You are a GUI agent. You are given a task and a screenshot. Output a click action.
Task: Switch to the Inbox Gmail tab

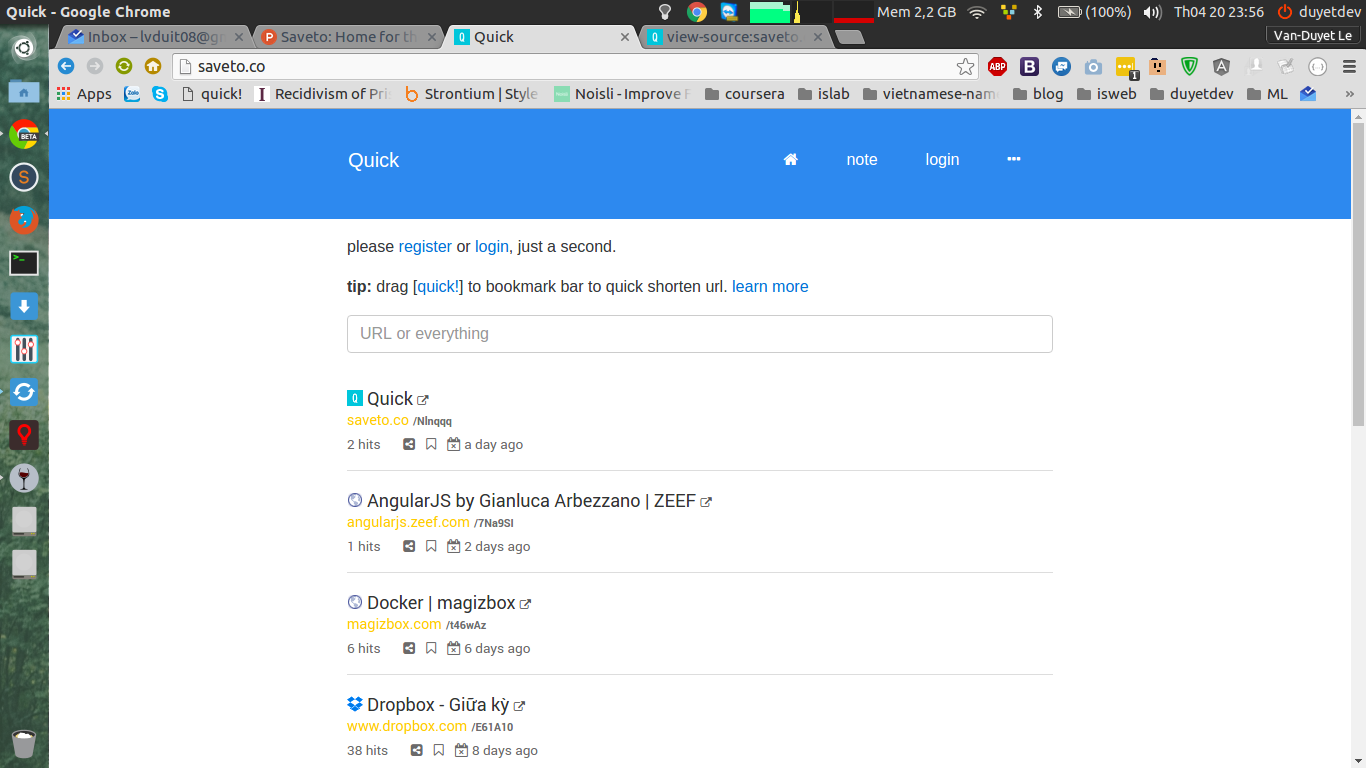[152, 37]
